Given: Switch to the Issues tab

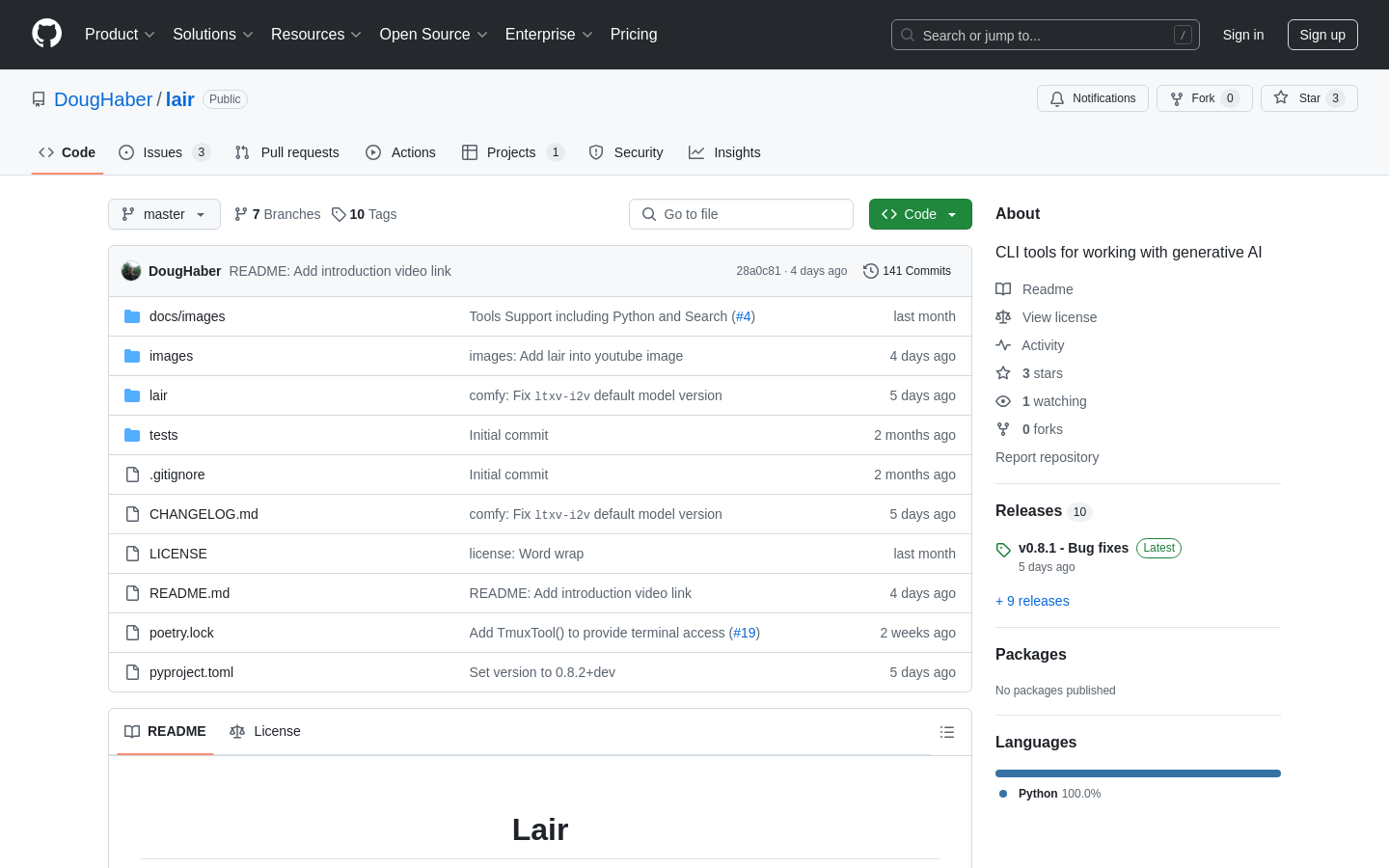Looking at the screenshot, I should click(164, 152).
